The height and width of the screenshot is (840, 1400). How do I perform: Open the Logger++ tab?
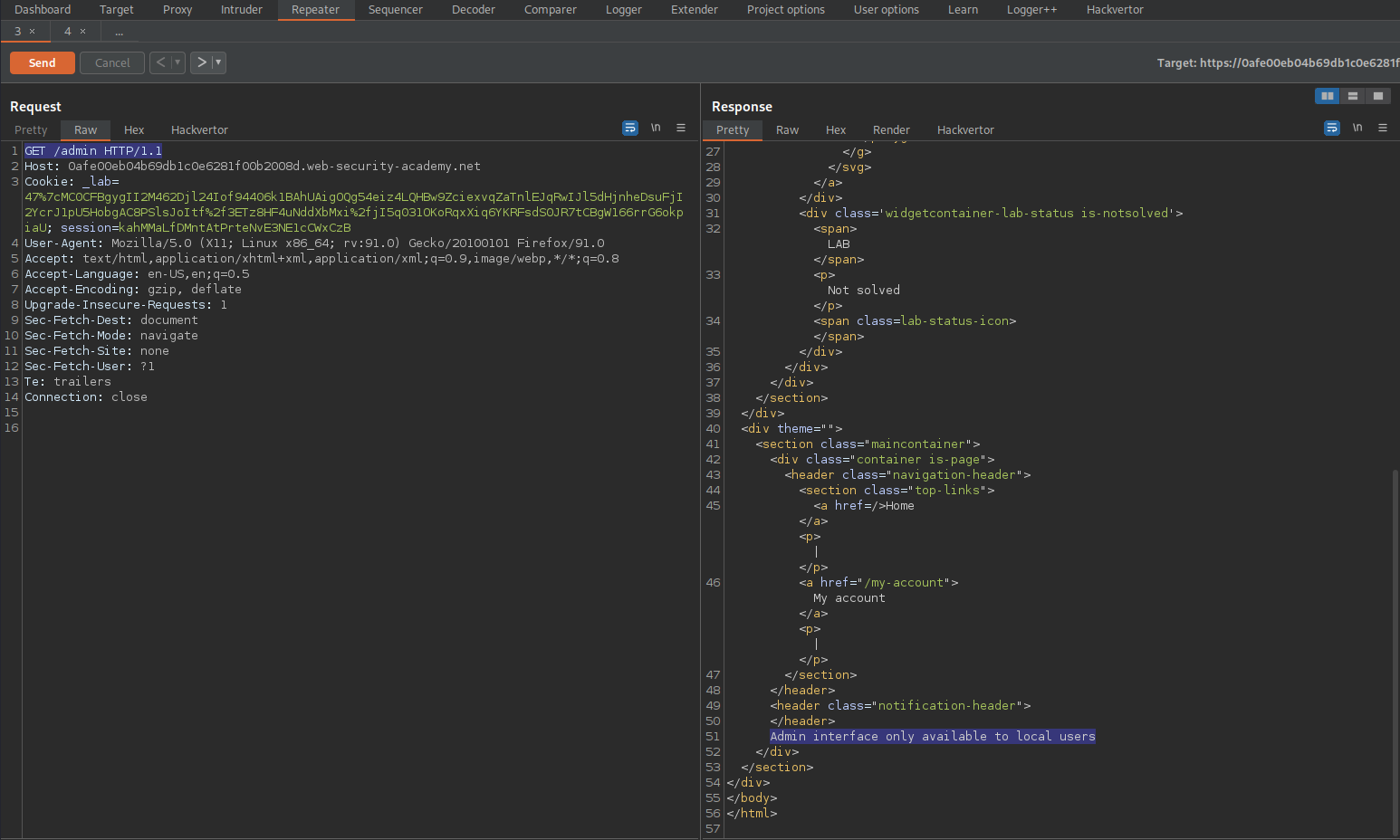(x=1032, y=10)
